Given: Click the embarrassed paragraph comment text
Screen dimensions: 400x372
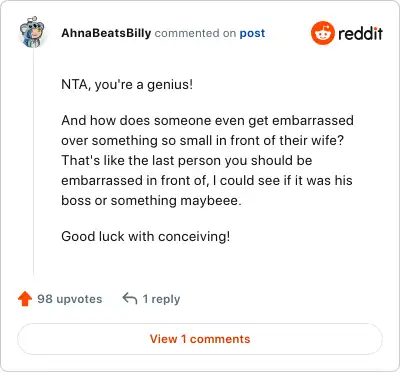Looking at the screenshot, I should [x=207, y=160].
